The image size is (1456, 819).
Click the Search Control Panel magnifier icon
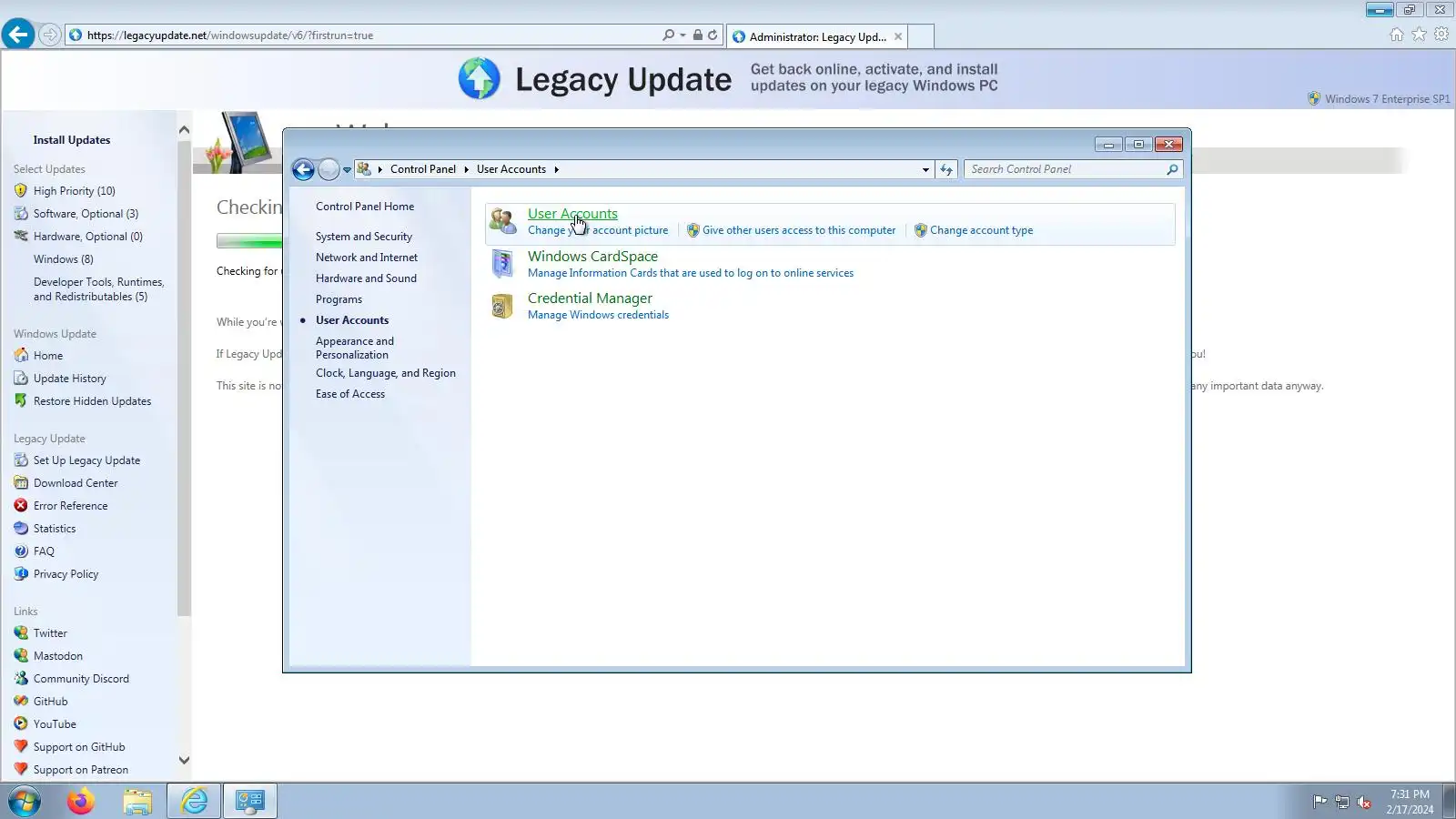pyautogui.click(x=1172, y=169)
